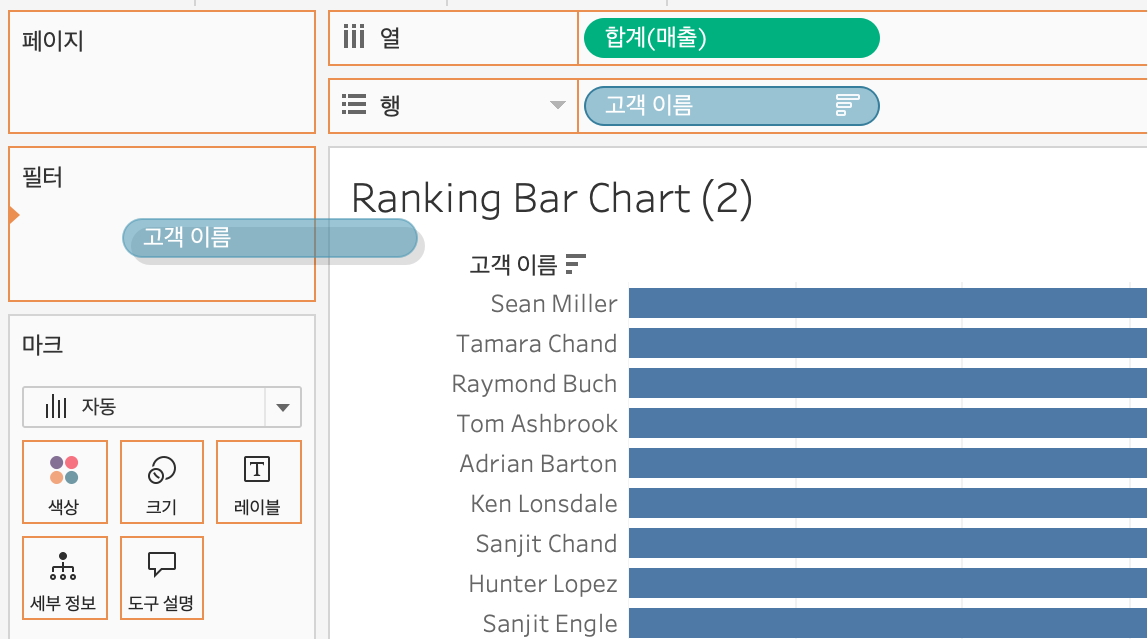The image size is (1147, 639).
Task: Click the Color (색상) marks card
Action: pos(65,482)
